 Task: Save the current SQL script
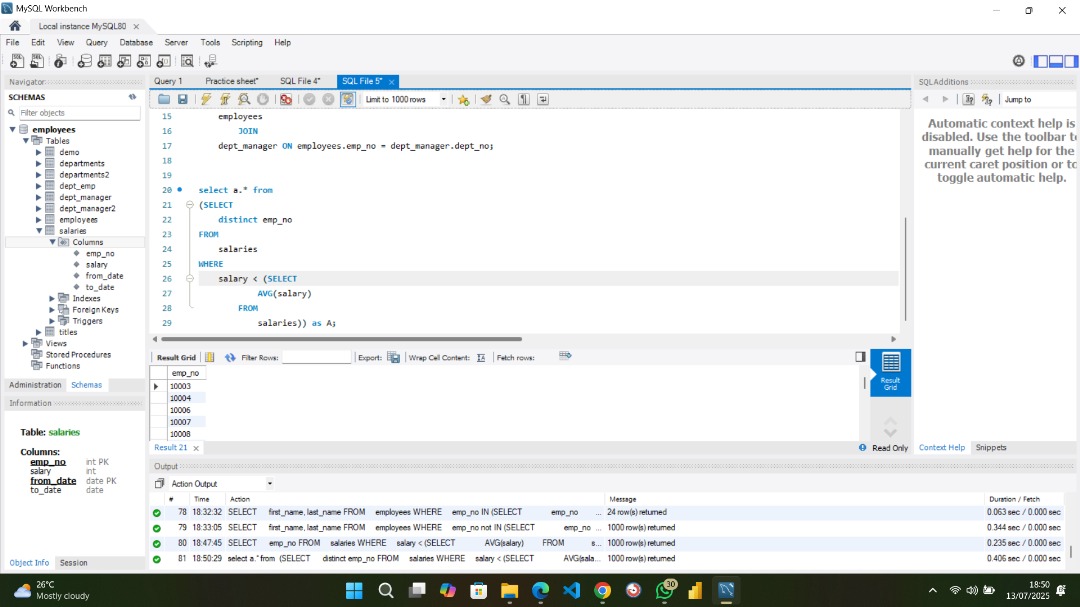[183, 99]
